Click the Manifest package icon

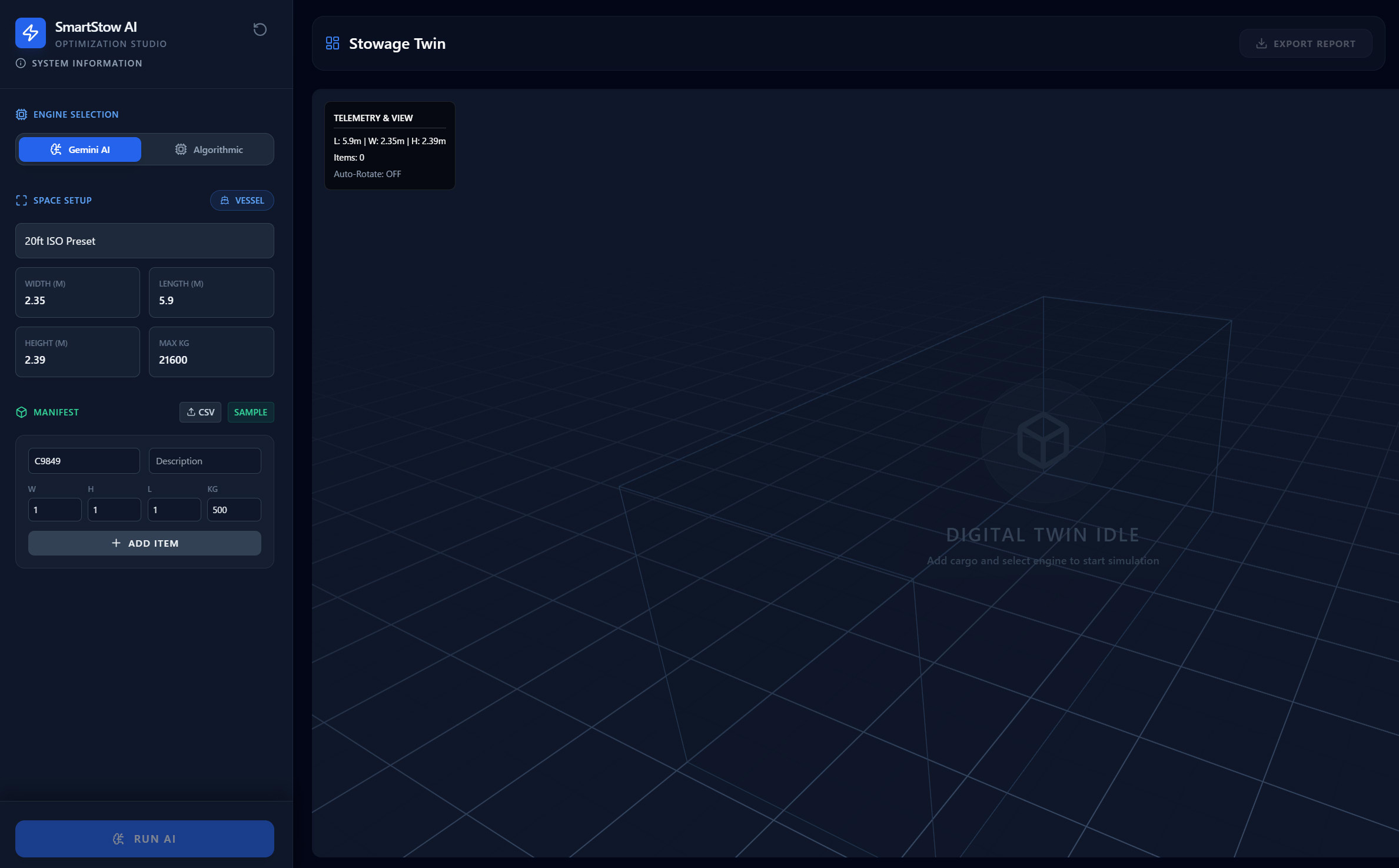22,413
